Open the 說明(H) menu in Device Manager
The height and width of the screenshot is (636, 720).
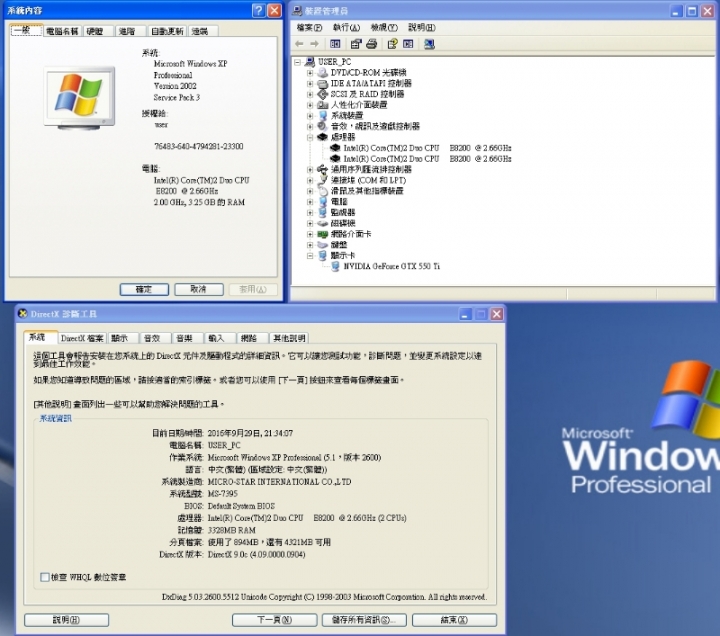coord(422,28)
